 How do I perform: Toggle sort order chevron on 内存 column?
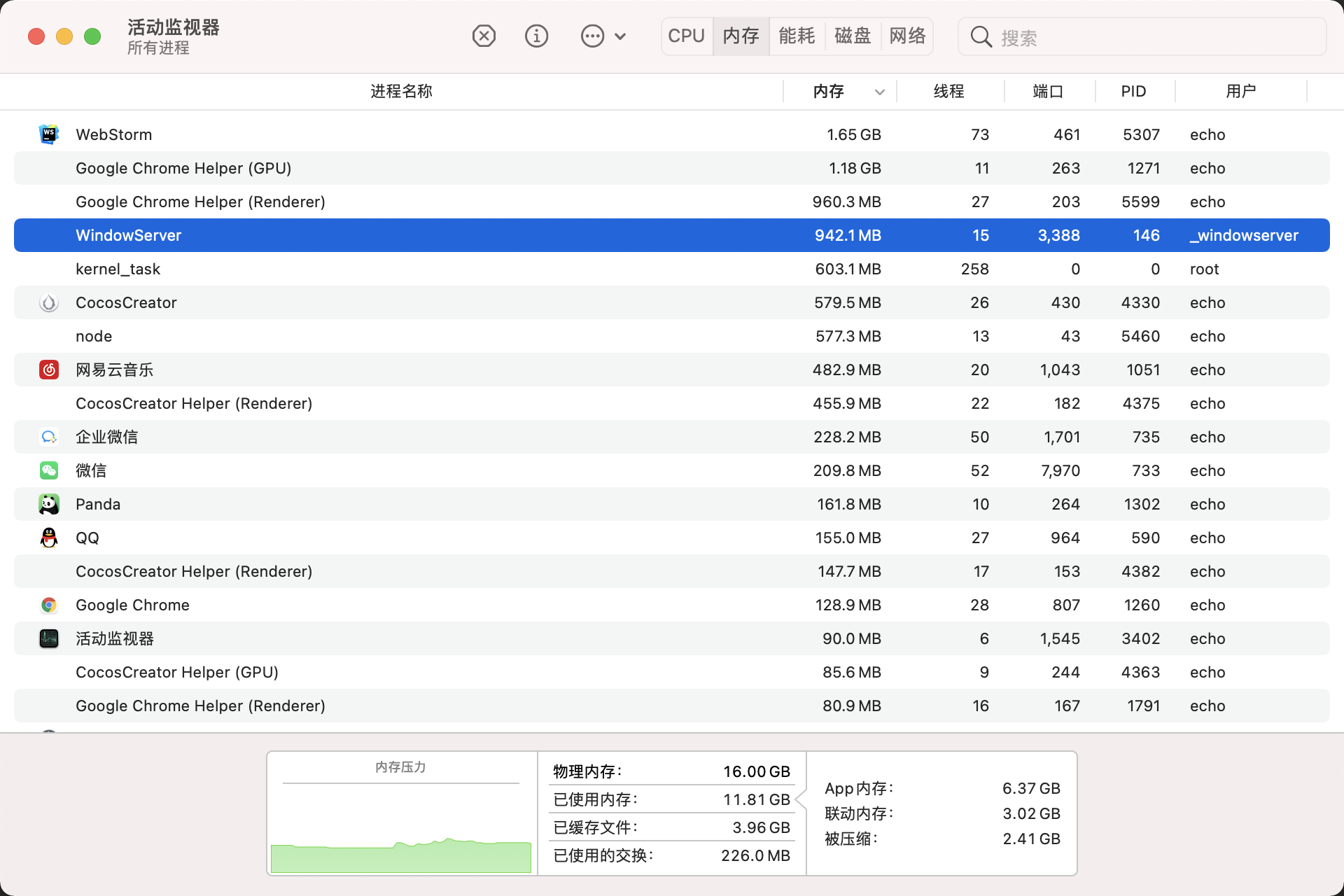point(880,92)
